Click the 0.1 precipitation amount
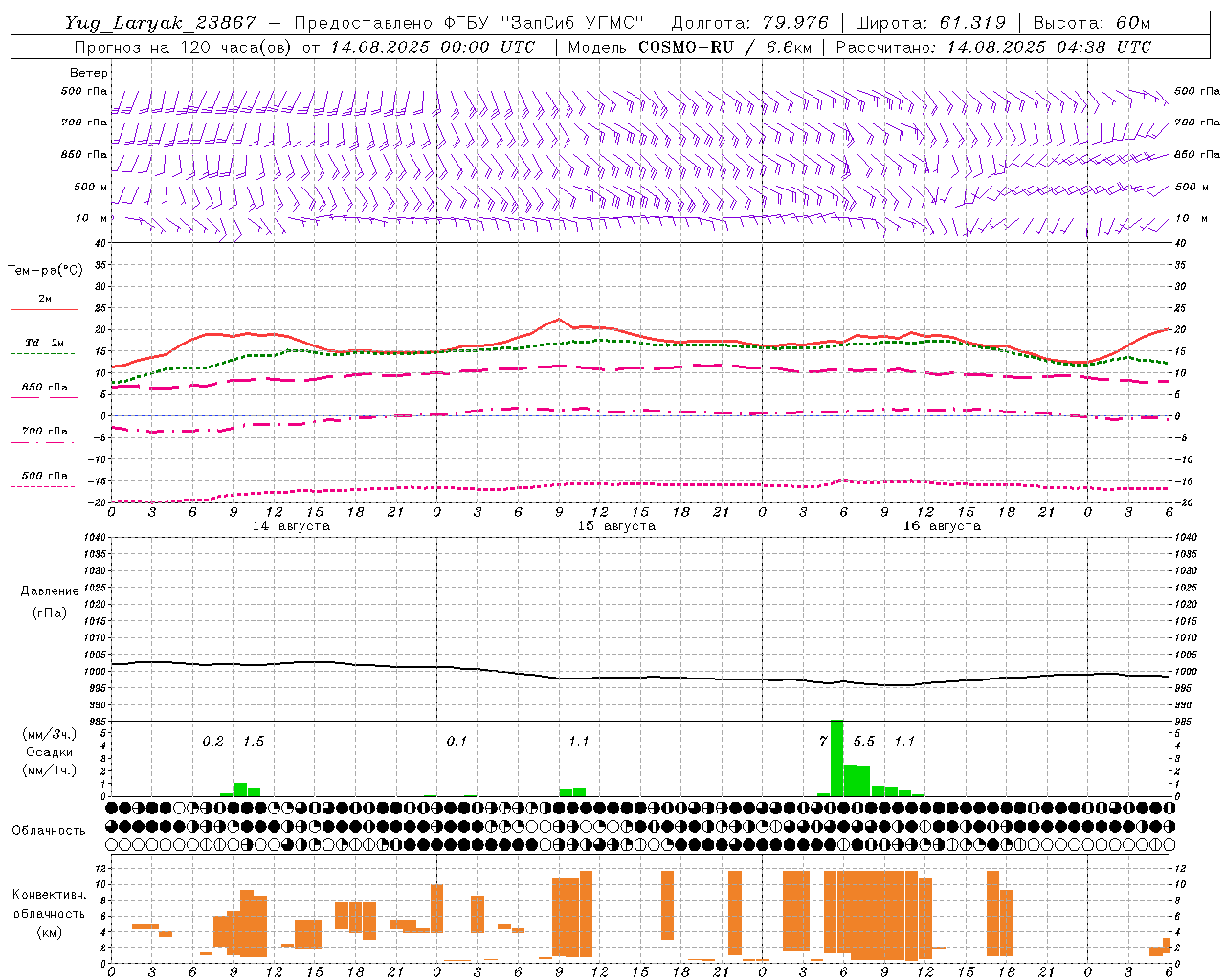Image resolution: width=1225 pixels, height=980 pixels. pos(457,742)
